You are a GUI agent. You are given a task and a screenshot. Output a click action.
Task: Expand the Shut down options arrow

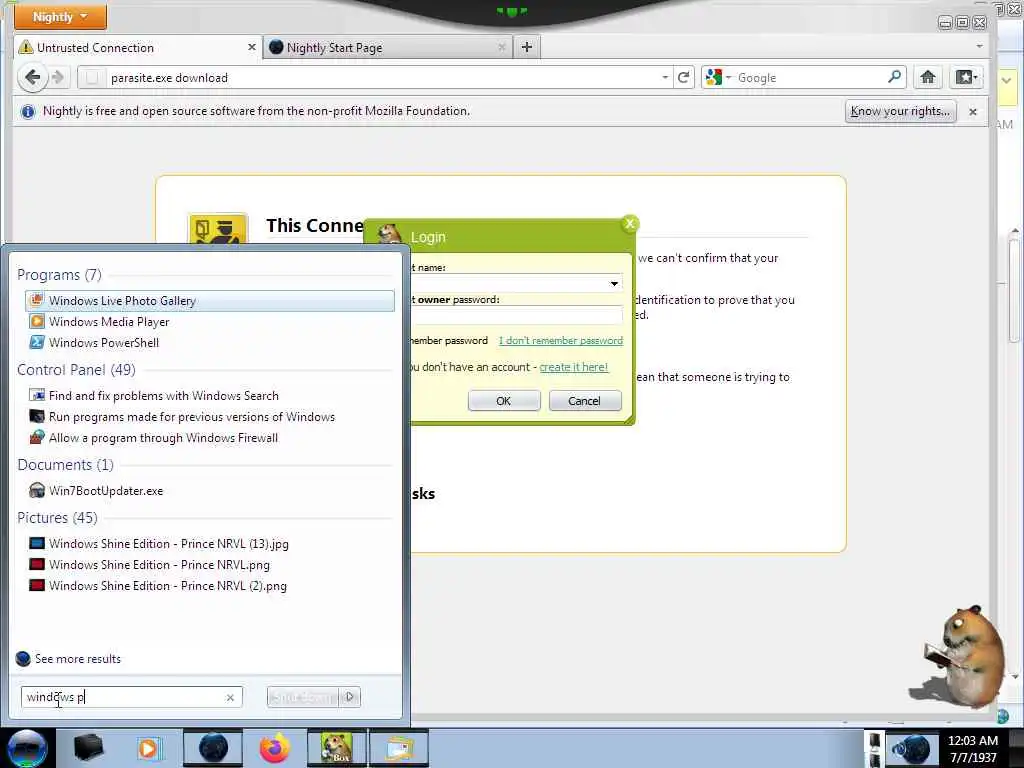[x=350, y=697]
